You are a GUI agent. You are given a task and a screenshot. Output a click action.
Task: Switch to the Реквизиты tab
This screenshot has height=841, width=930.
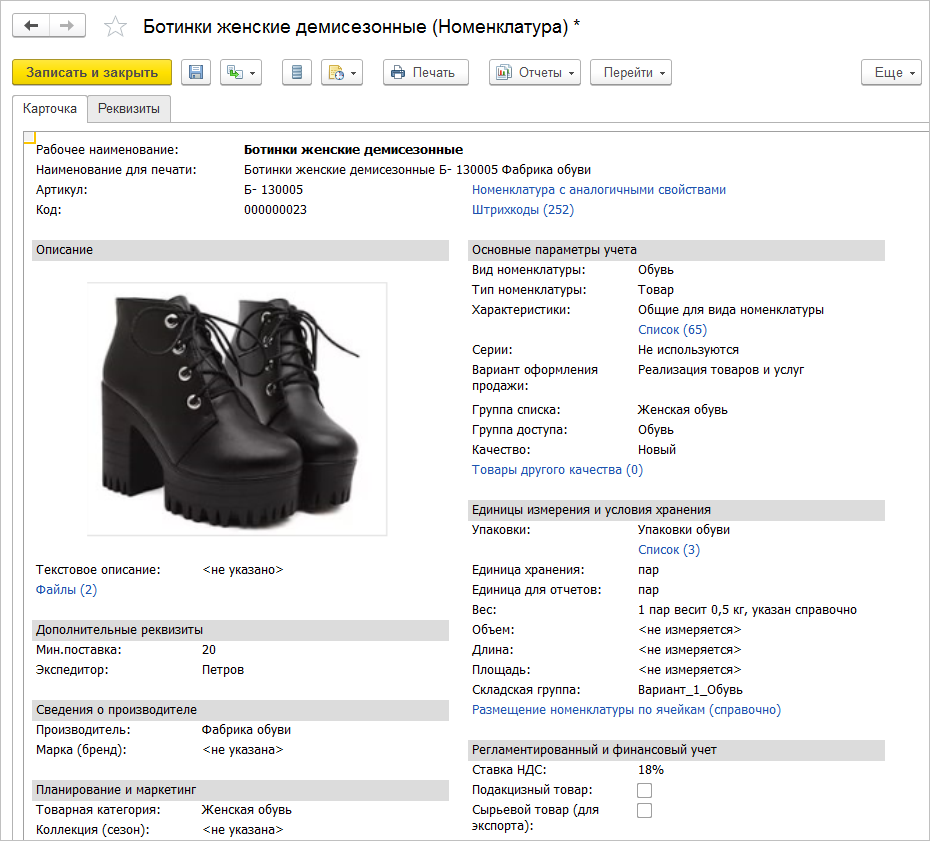tap(129, 108)
